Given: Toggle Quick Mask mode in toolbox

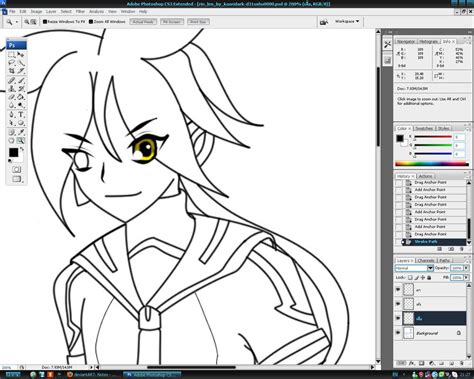Looking at the screenshot, I should (x=16, y=169).
